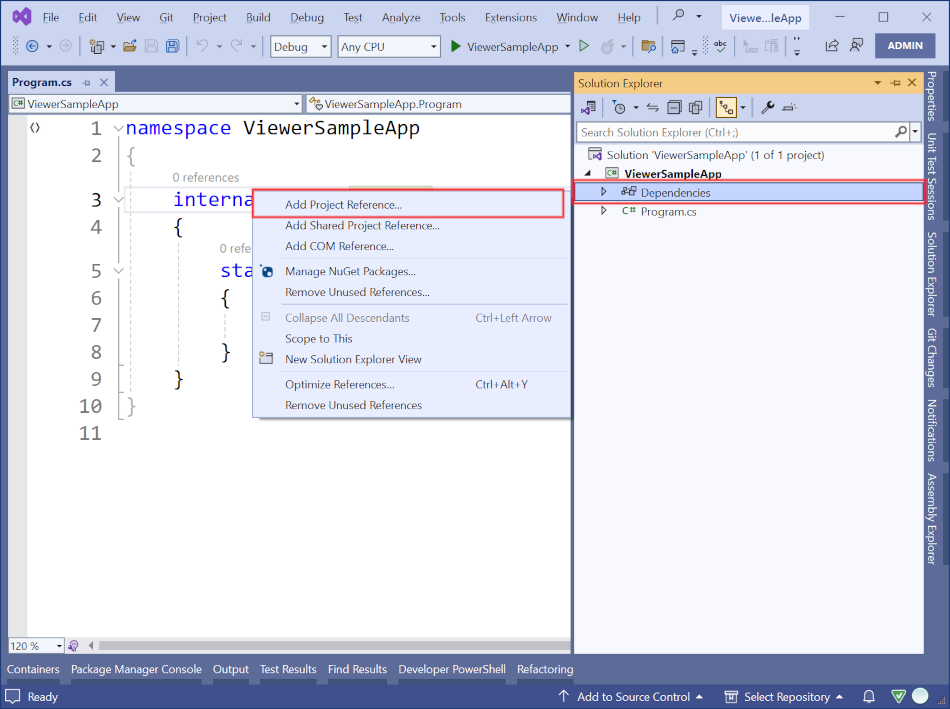Toggle Preview Selected Items icon
This screenshot has width=950, height=709.
pyautogui.click(x=789, y=108)
